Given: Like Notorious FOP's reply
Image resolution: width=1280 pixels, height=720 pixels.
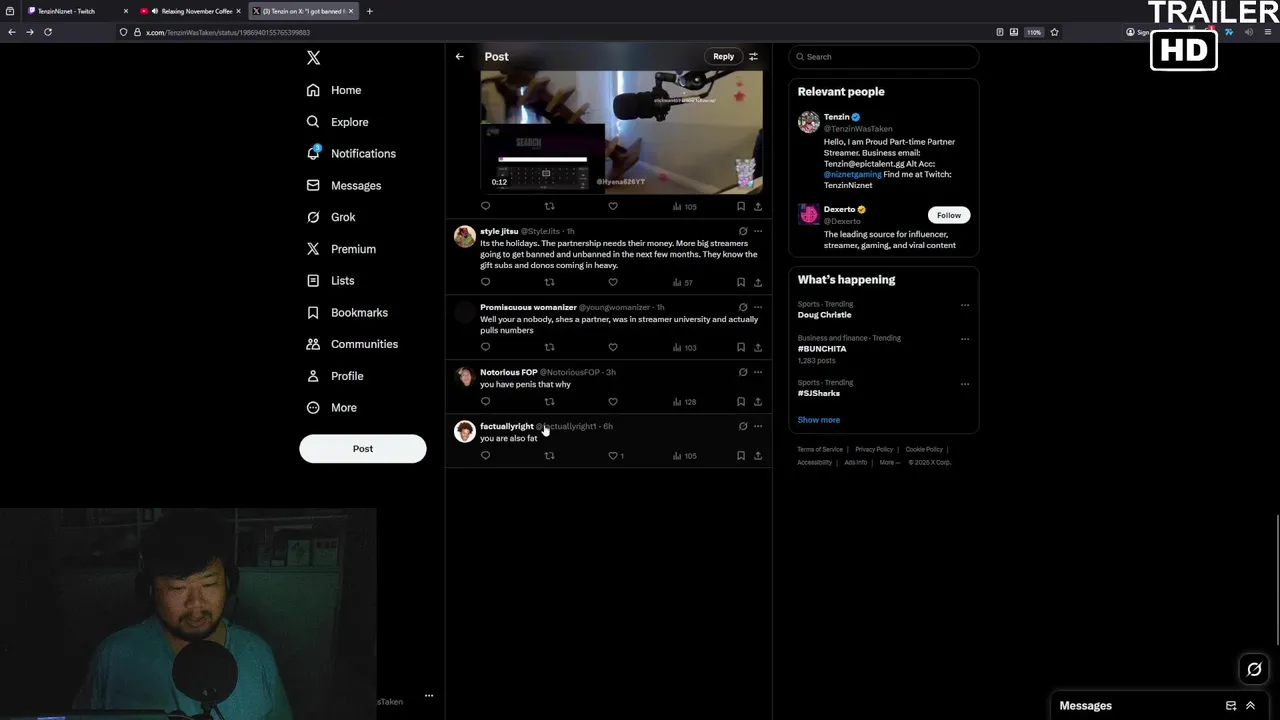Looking at the screenshot, I should (x=613, y=401).
